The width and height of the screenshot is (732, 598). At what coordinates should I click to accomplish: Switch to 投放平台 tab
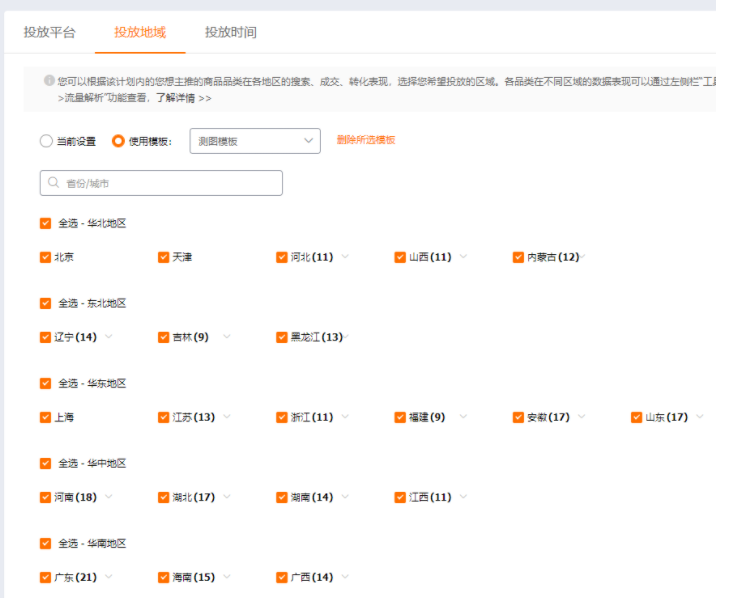click(49, 32)
